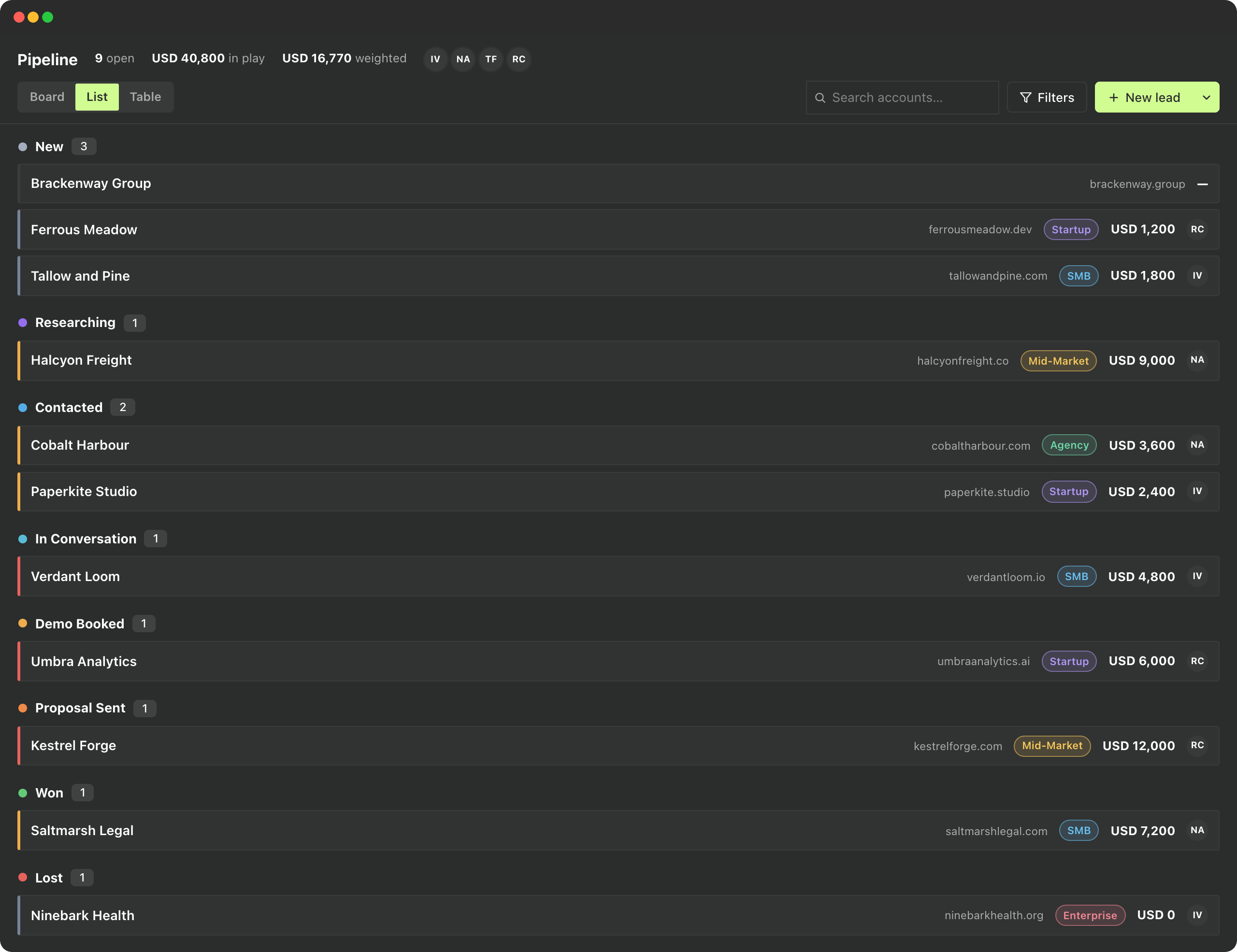Click the SMB tag on Tallow and Pine
This screenshot has height=952, width=1237.
tap(1079, 276)
